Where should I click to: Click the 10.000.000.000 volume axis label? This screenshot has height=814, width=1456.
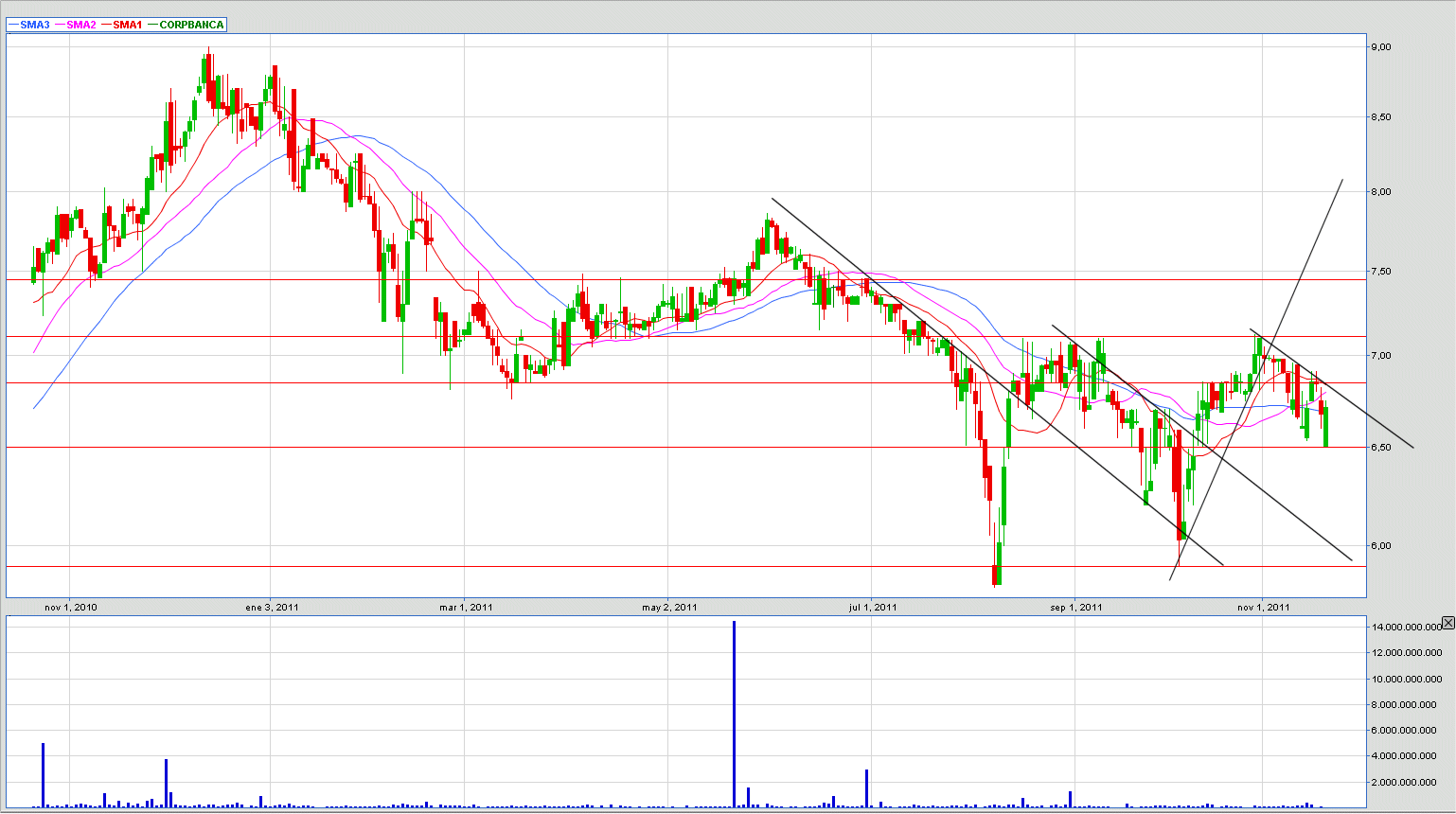click(x=1407, y=680)
